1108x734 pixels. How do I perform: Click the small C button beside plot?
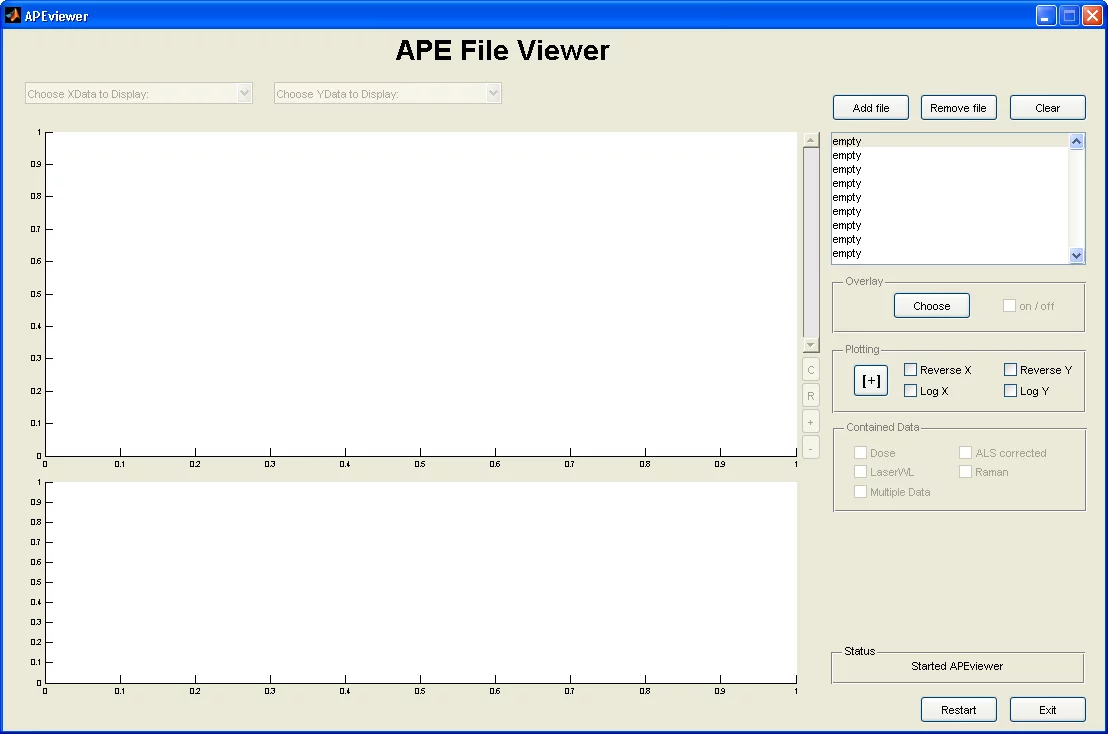(811, 370)
